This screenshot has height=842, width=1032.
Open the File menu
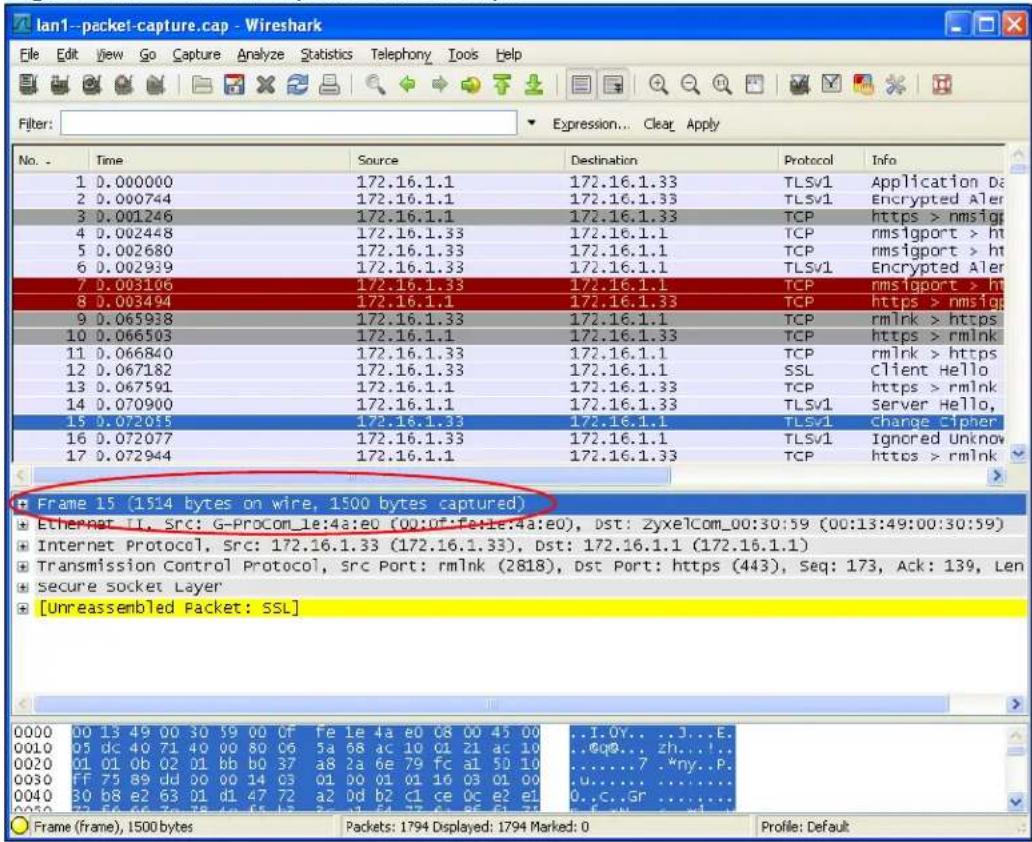pos(29,55)
